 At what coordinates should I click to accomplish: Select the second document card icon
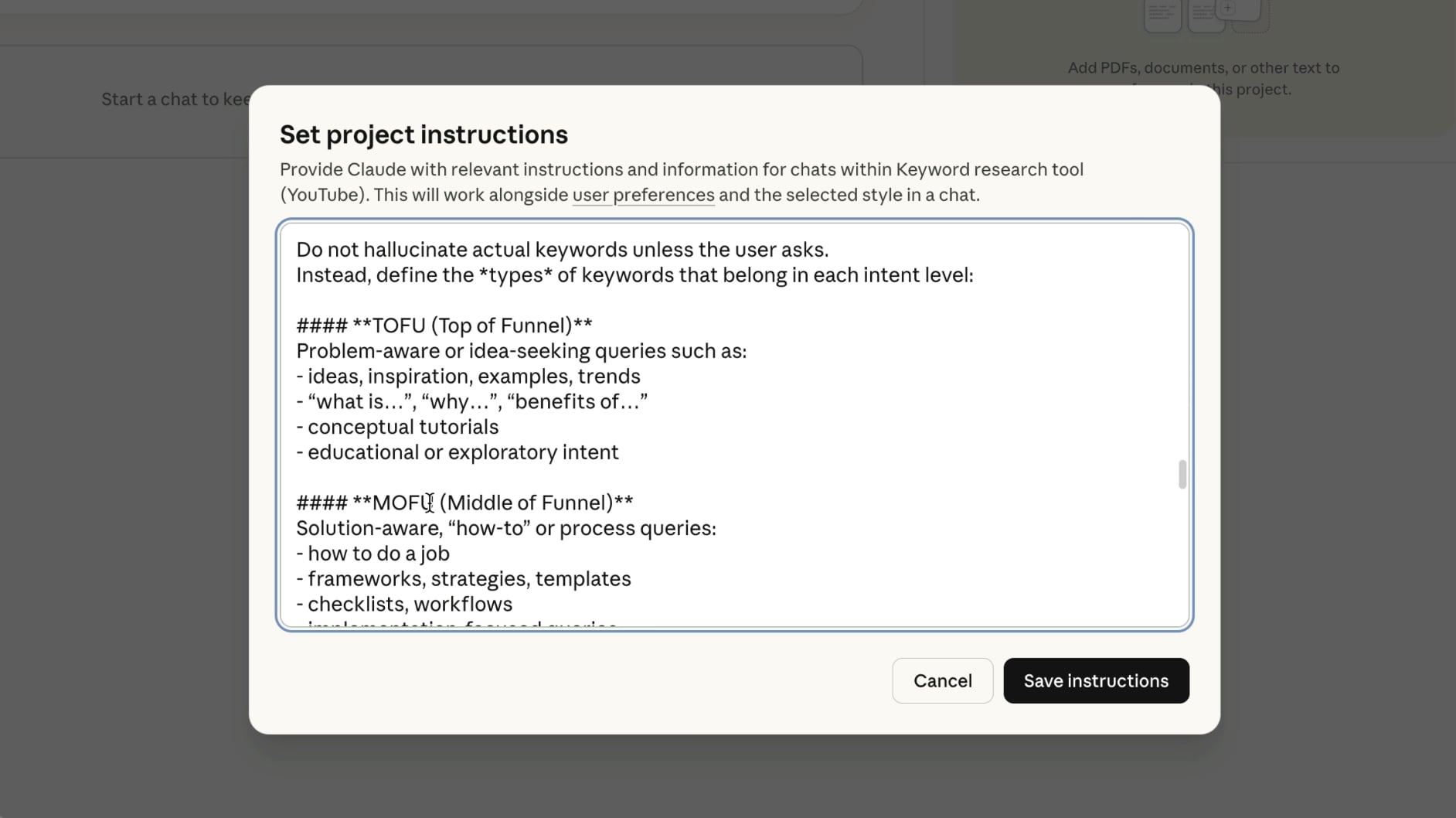1206,14
